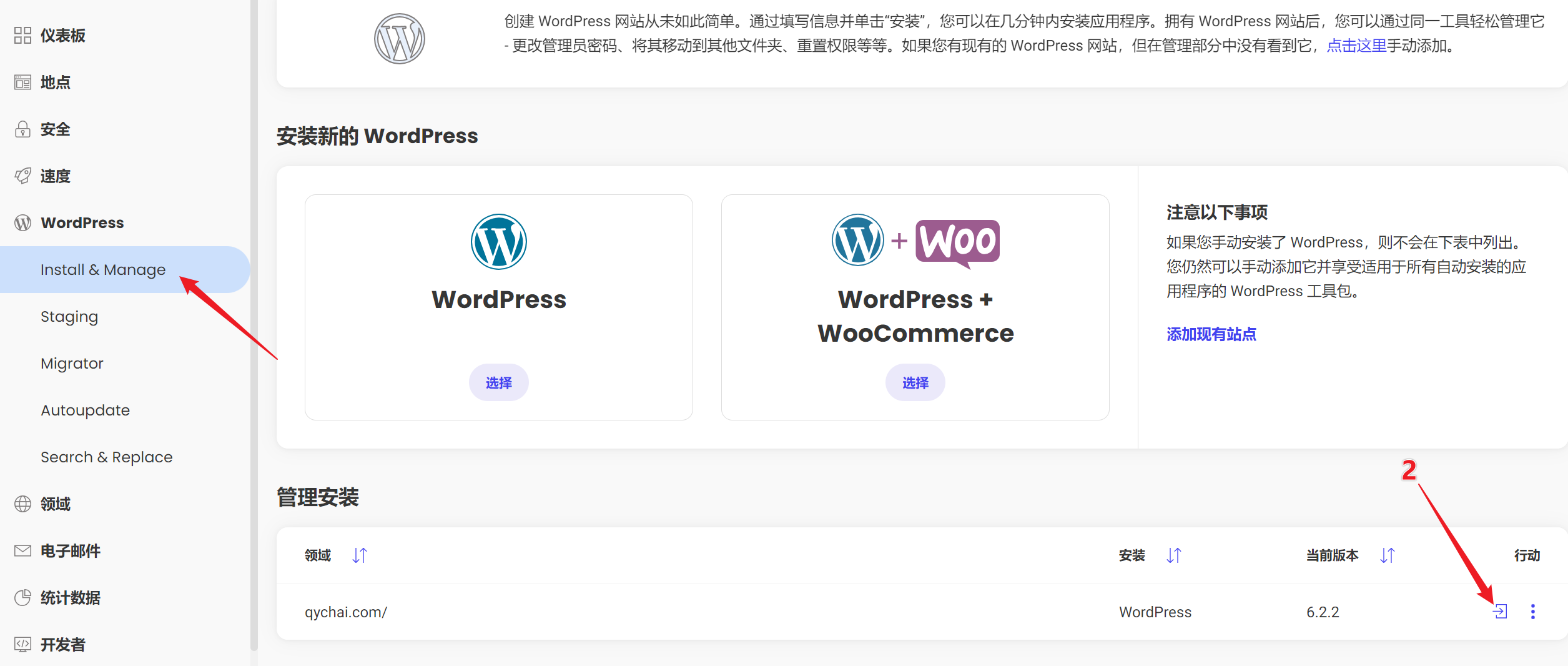Click the dashboard grid icon in sidebar
Viewport: 1568px width, 666px height.
pos(22,36)
